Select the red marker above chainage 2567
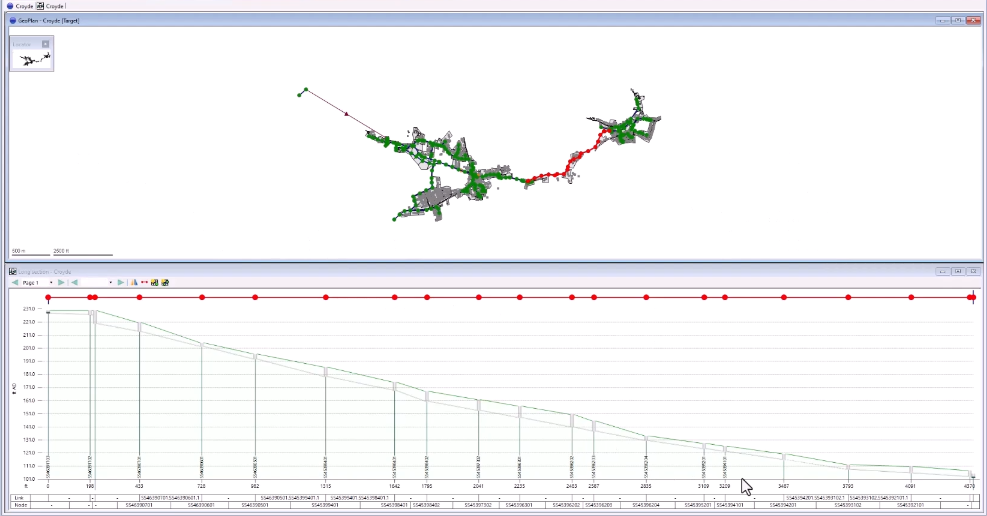987x516 pixels. (x=594, y=297)
